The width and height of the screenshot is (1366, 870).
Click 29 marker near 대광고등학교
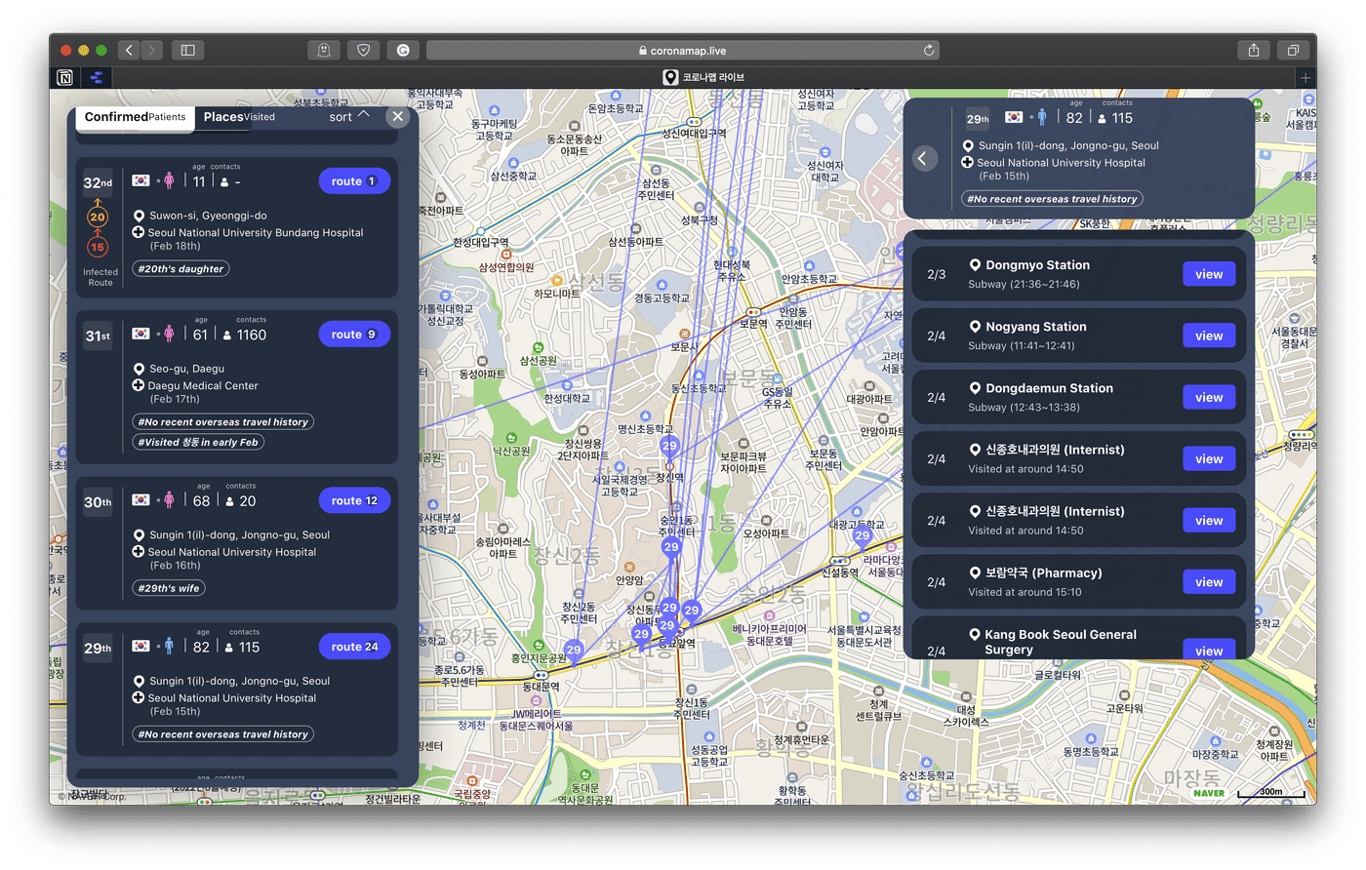(862, 537)
